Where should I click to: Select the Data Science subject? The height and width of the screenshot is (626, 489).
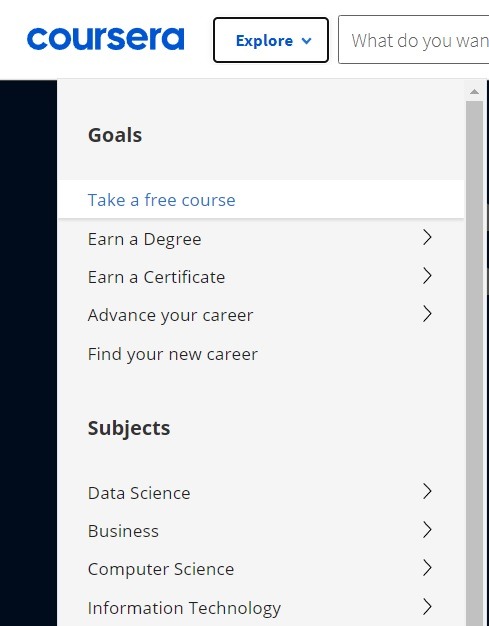[x=261, y=493]
